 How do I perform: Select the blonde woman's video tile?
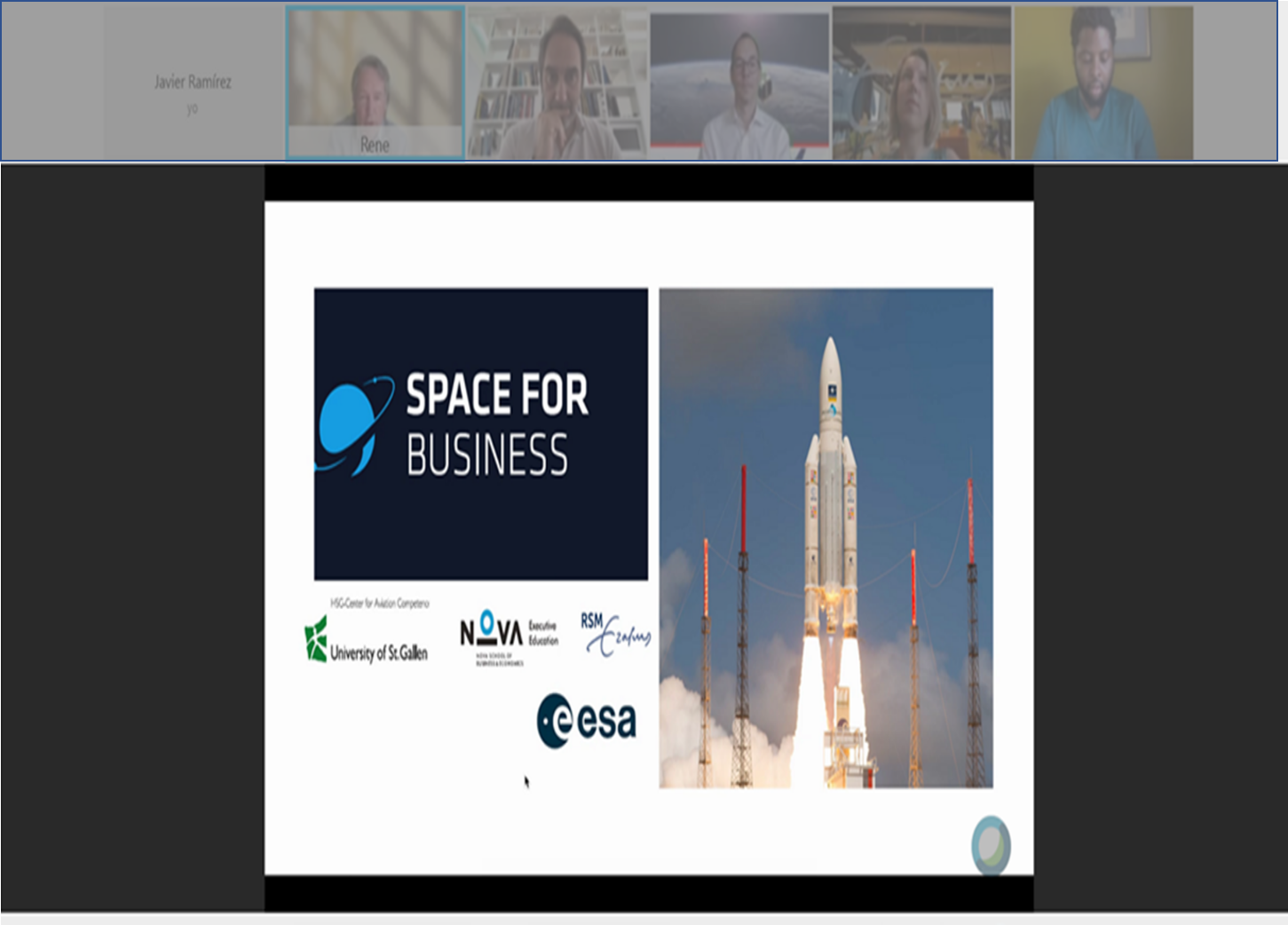[921, 83]
